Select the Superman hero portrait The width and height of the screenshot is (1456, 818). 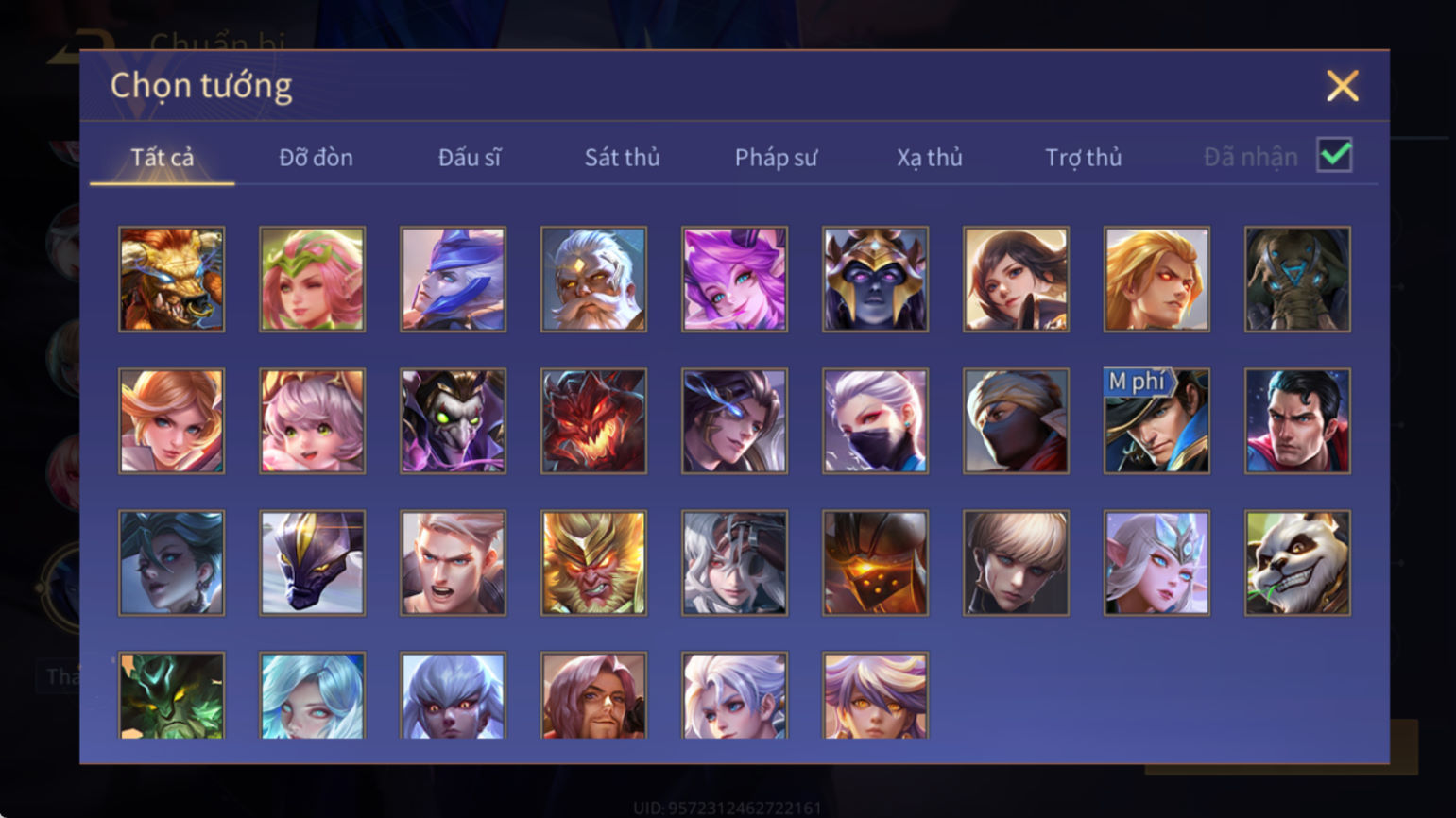click(1296, 421)
